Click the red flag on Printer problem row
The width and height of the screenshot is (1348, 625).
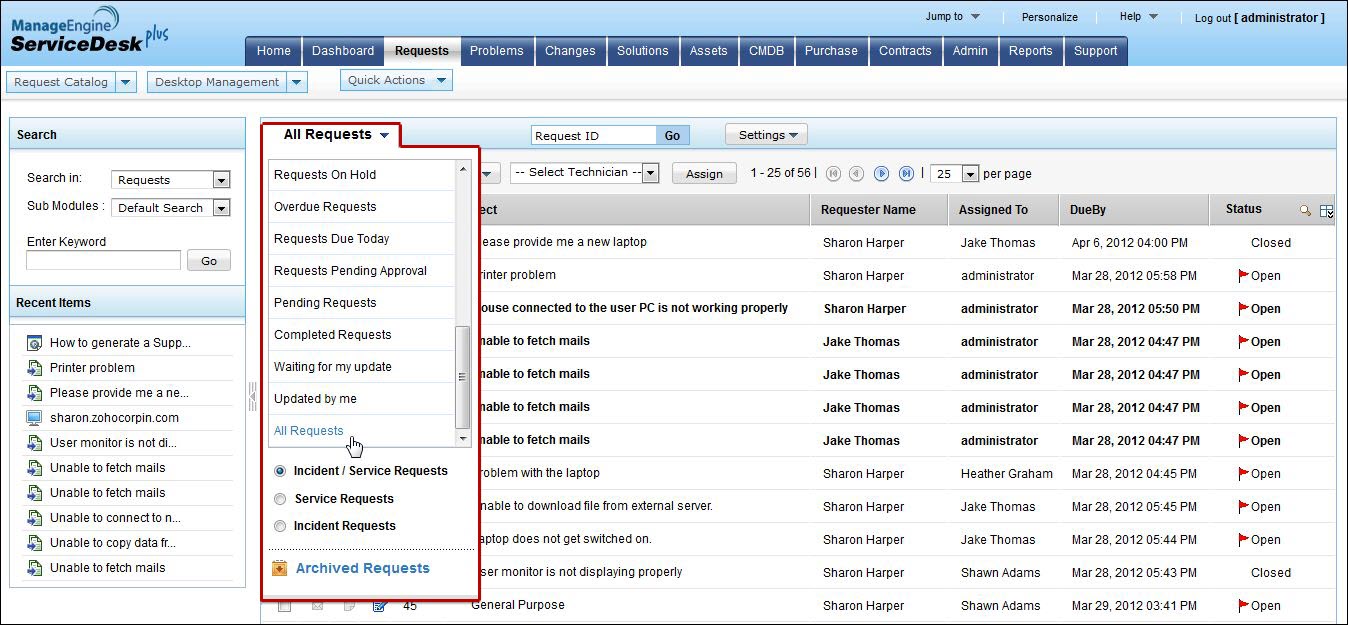1244,275
